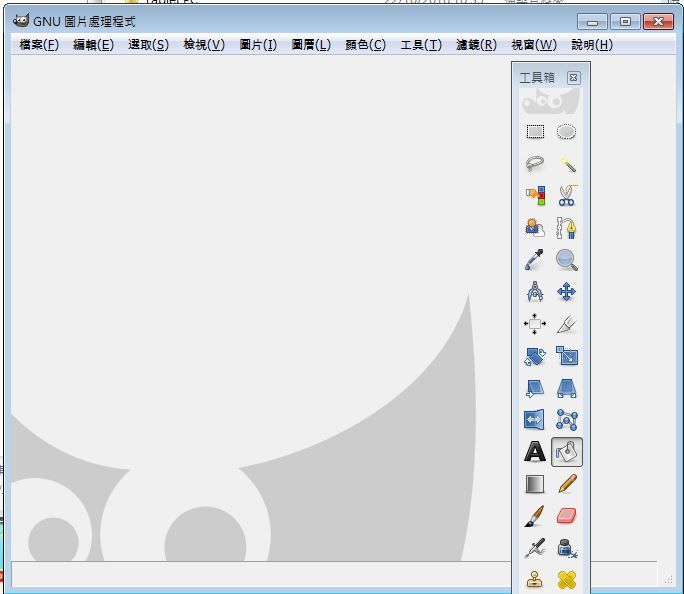The image size is (684, 594).
Task: Select the Scale tool
Action: [566, 356]
